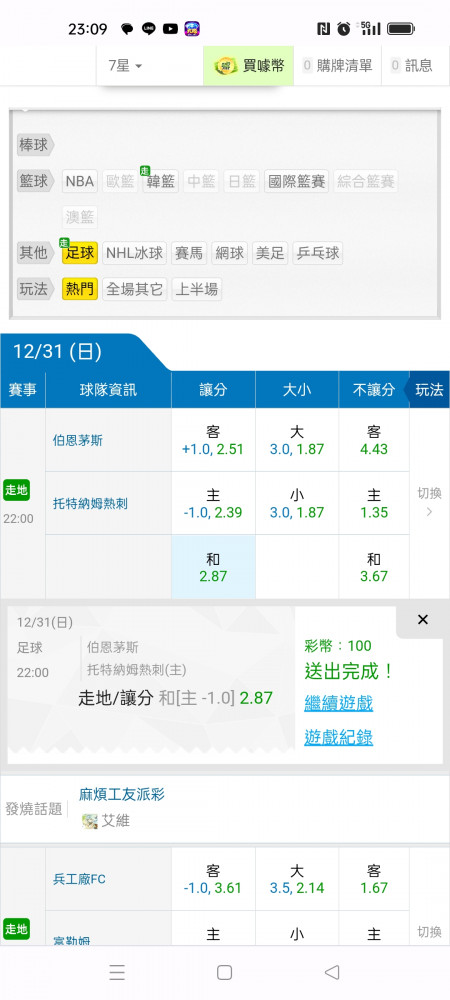Click the 繼續遊戲 link
The image size is (450, 1000).
point(338,703)
